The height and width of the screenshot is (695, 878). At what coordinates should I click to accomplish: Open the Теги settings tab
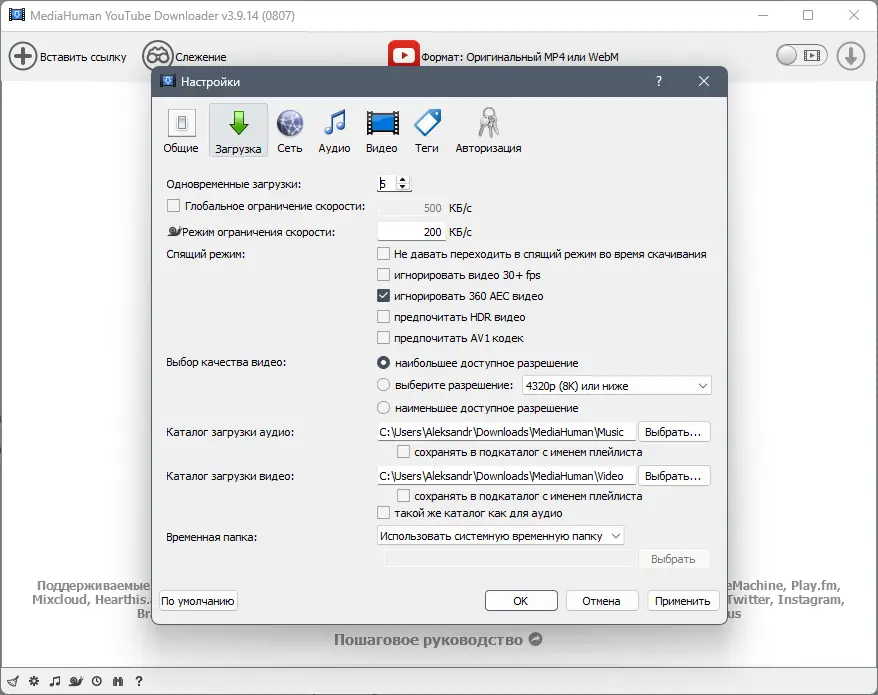pyautogui.click(x=427, y=131)
